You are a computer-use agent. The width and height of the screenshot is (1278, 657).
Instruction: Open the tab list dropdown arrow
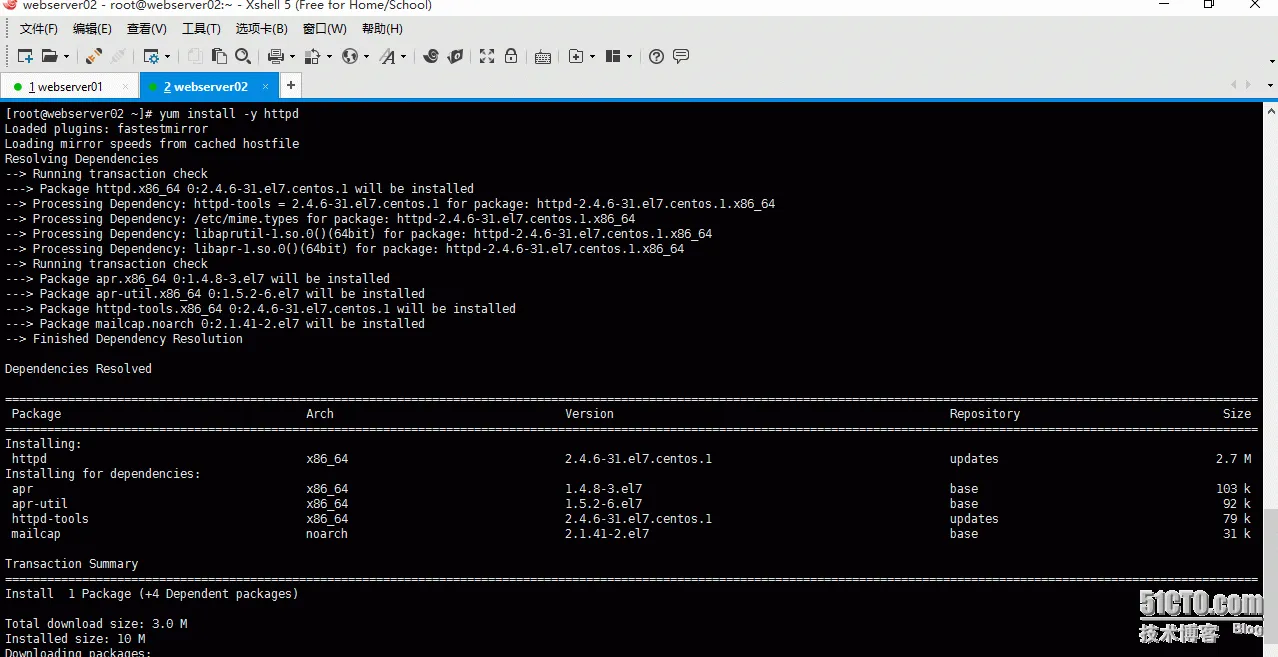tap(1269, 86)
